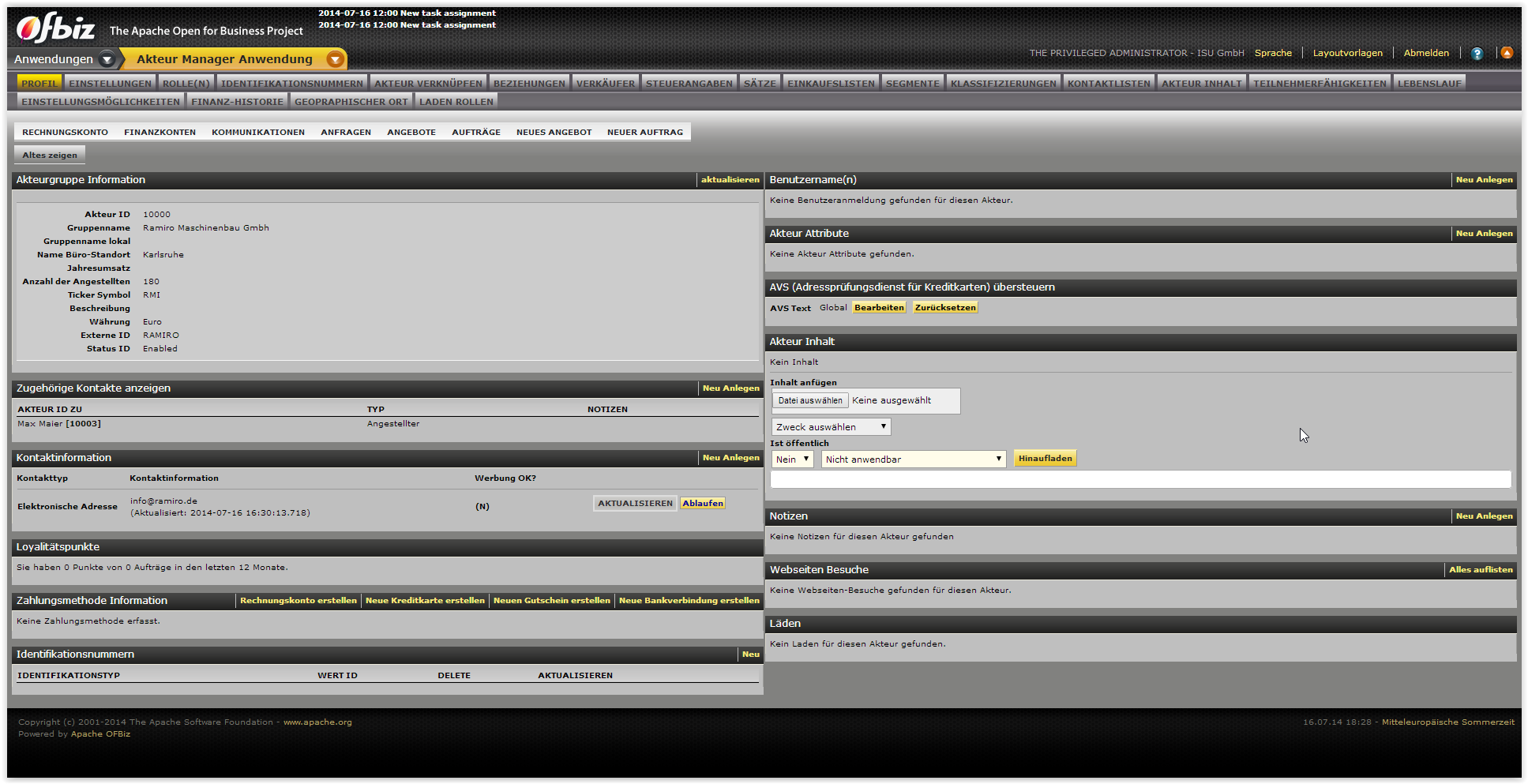Click the Hinaufladen button

point(1045,459)
